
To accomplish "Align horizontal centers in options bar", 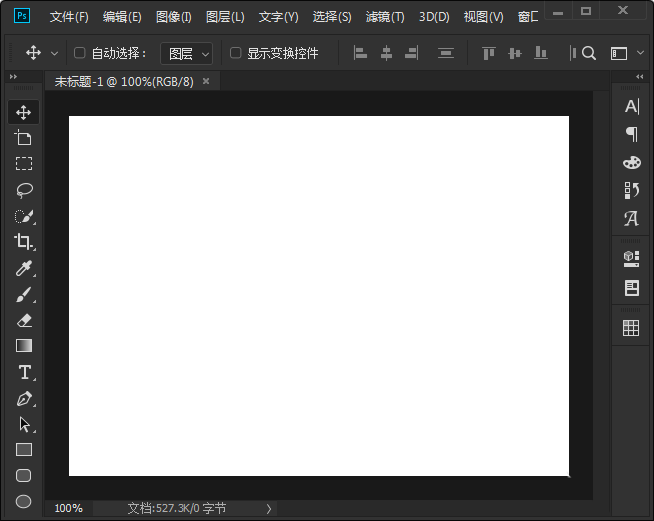I will click(x=387, y=53).
